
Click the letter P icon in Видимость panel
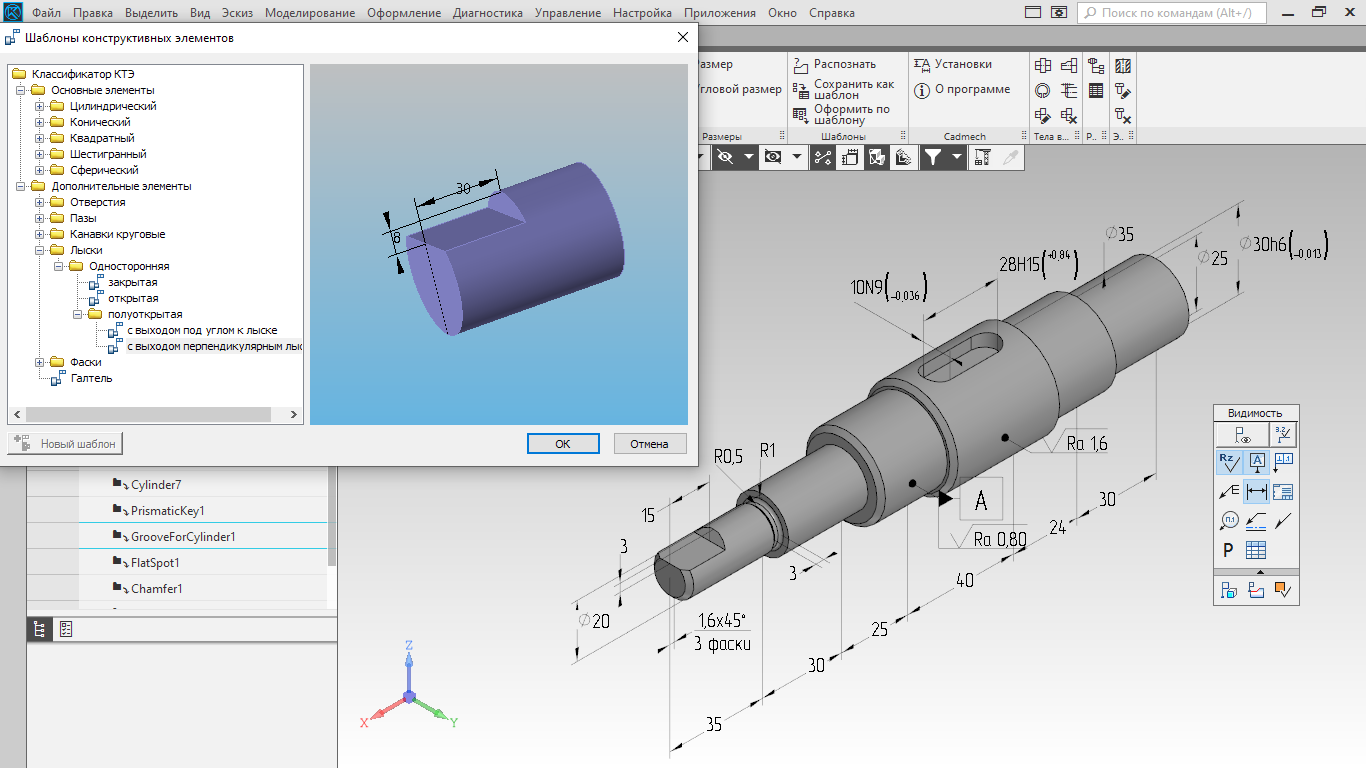tap(1228, 550)
